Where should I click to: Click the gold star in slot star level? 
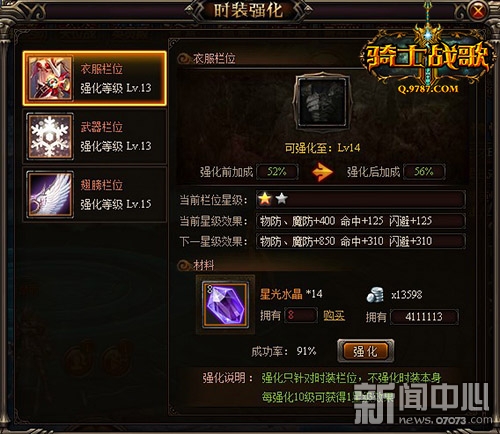(265, 199)
